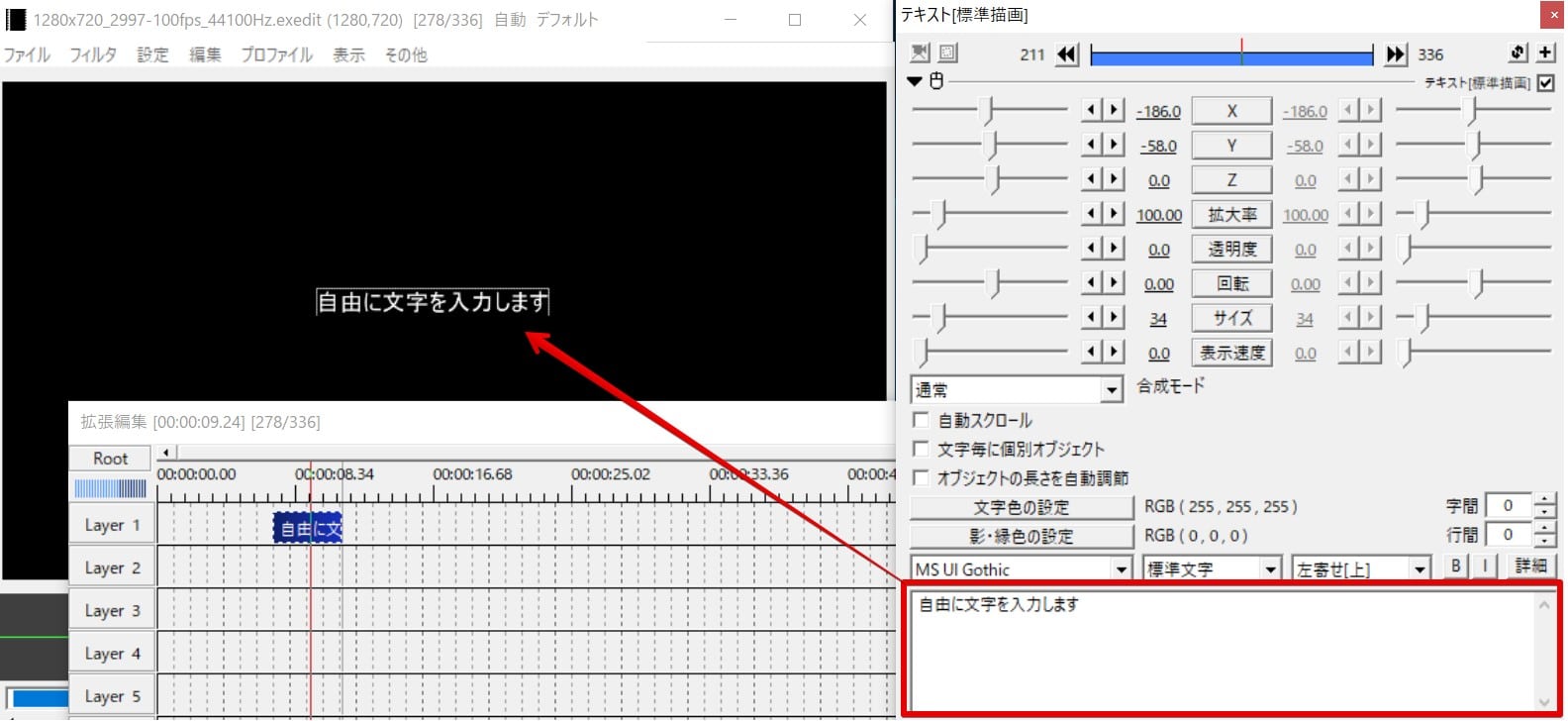This screenshot has height=721, width=1568.
Task: Click timeline scroll left arrow next to Root
Action: click(166, 453)
